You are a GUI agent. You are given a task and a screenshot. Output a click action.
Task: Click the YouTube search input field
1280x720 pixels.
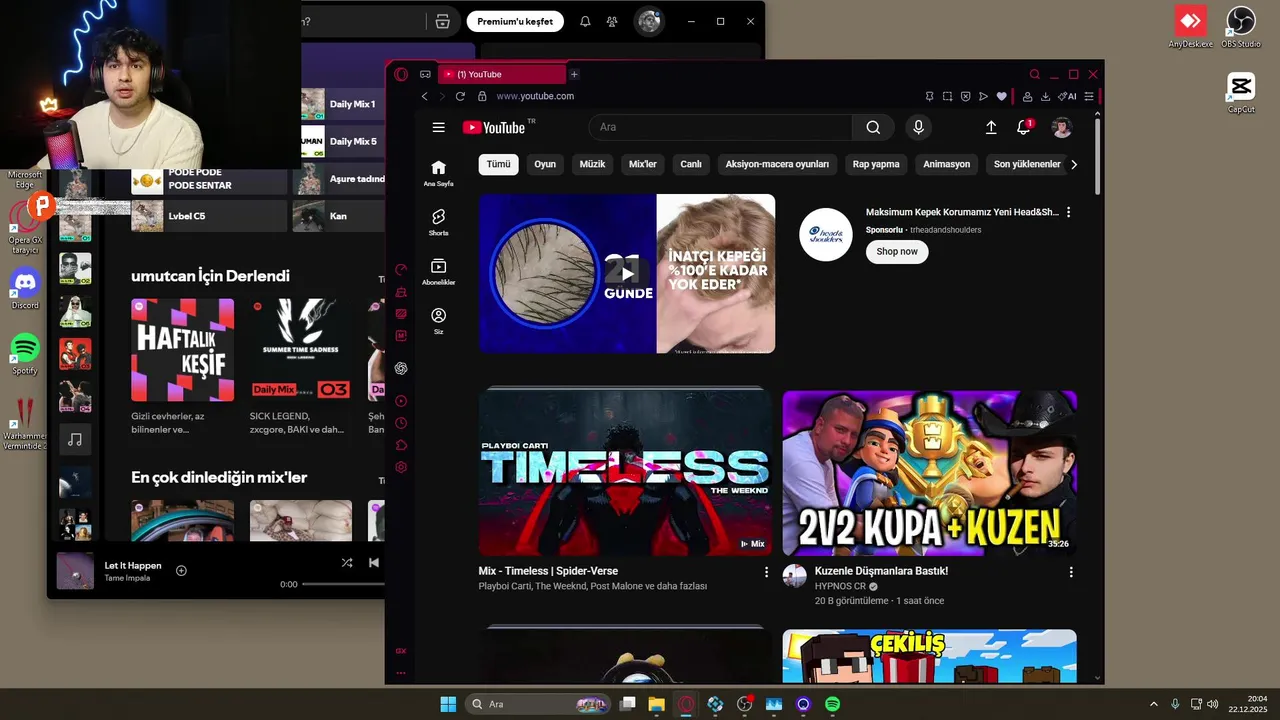coord(720,127)
